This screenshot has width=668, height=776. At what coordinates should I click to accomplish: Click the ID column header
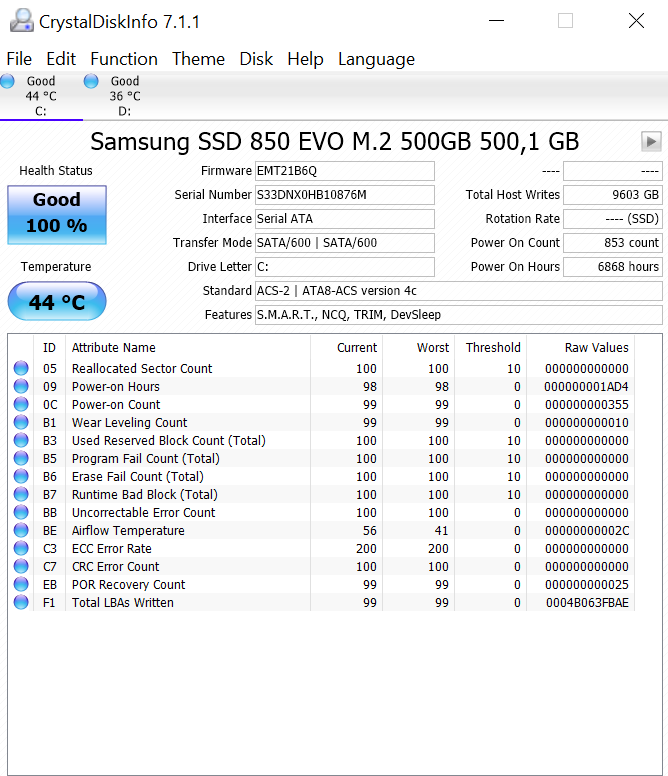(49, 347)
